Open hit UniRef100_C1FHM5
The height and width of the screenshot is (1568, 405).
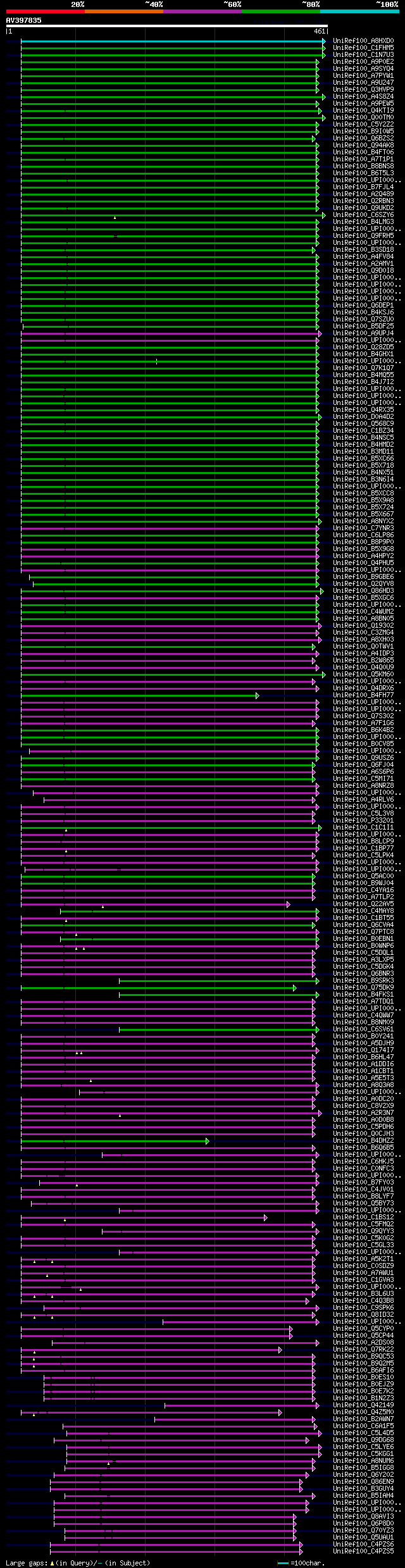tap(363, 48)
